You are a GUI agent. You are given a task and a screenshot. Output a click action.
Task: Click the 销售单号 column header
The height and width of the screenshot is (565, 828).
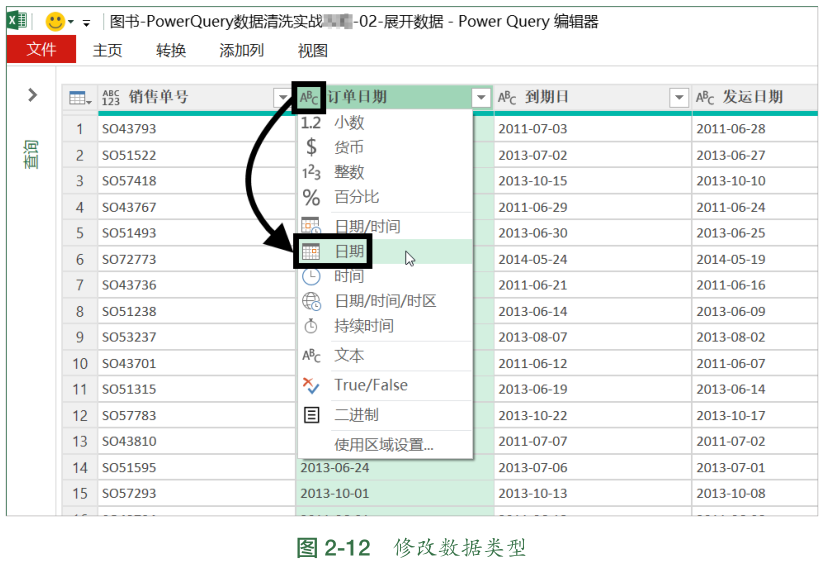tap(196, 98)
